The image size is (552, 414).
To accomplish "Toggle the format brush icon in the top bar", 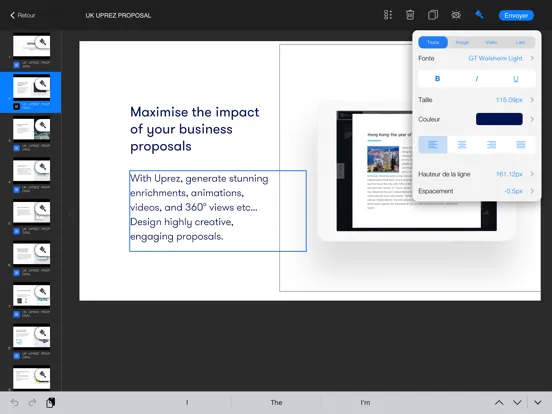I will click(x=479, y=15).
